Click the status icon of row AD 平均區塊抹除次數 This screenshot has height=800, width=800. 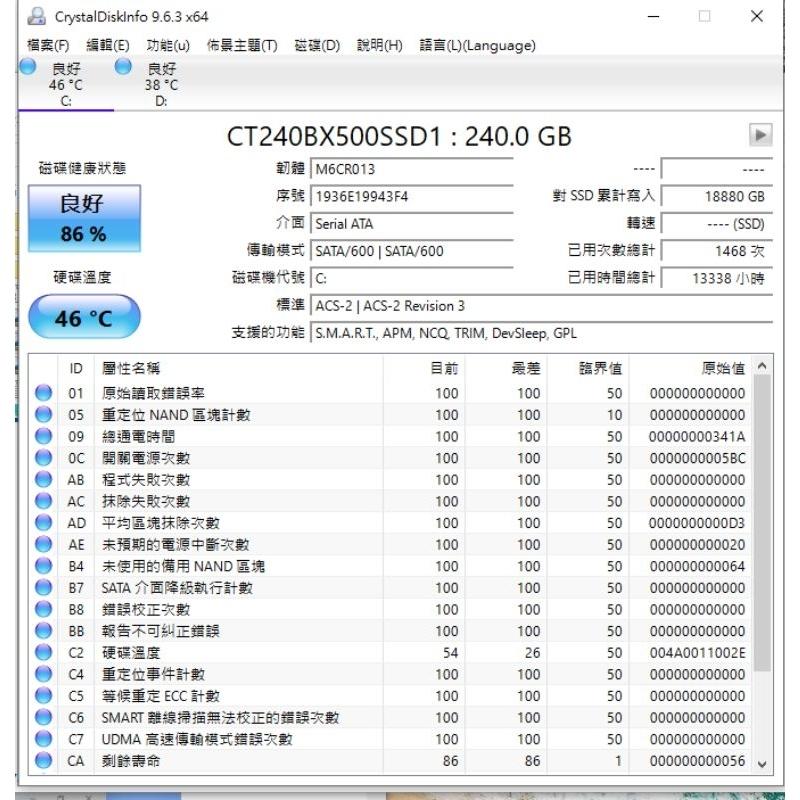click(43, 522)
